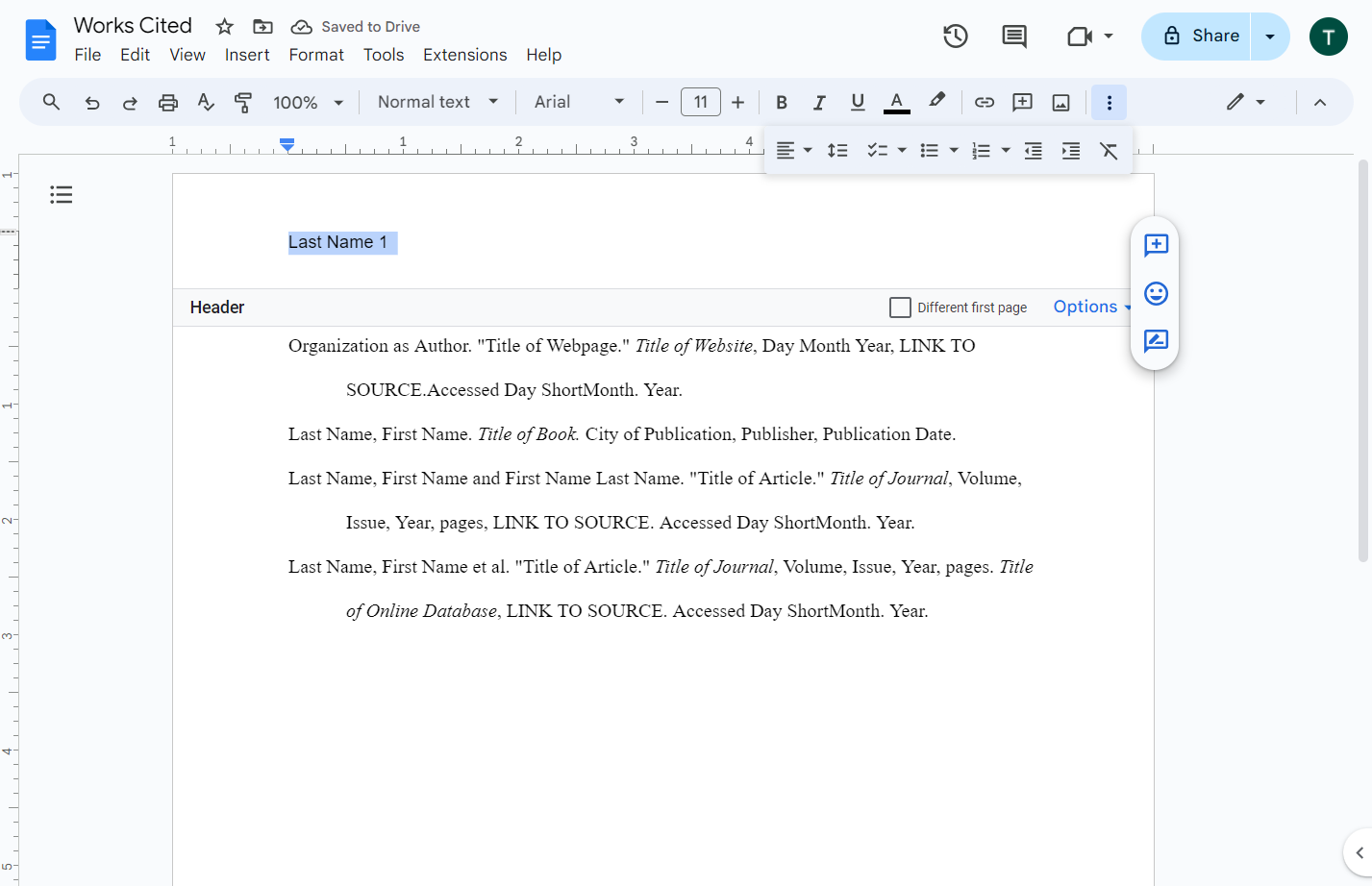Viewport: 1372px width, 886px height.
Task: Open bulleted list style arrow
Action: [x=954, y=151]
